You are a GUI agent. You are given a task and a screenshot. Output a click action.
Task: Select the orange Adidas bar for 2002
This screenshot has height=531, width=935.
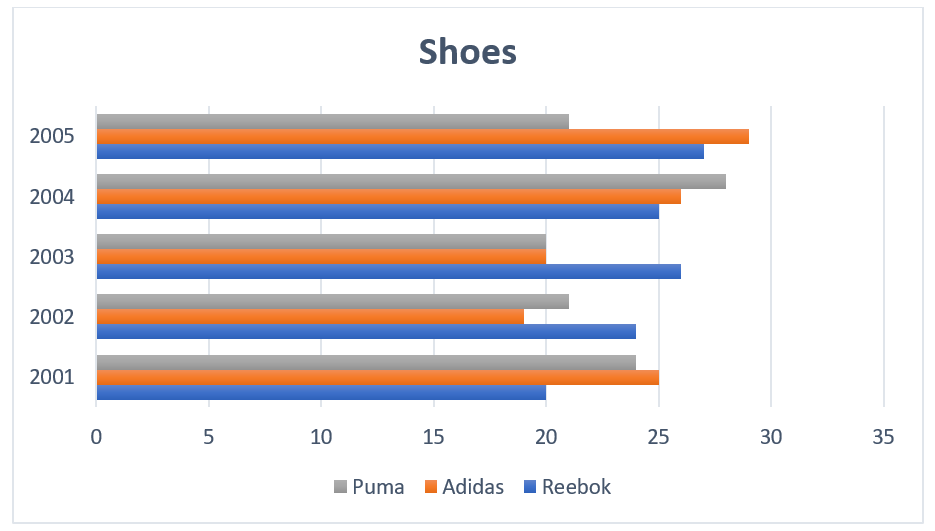[x=310, y=317]
